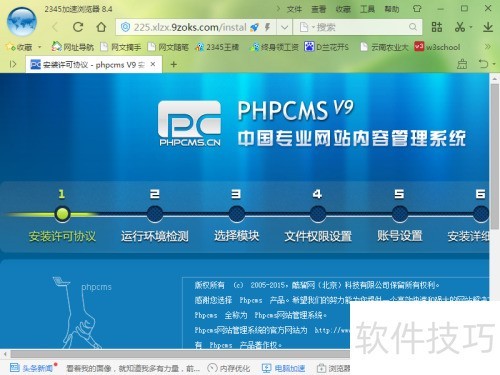Open the 工具 menu
The height and width of the screenshot is (375, 500).
tap(367, 9)
